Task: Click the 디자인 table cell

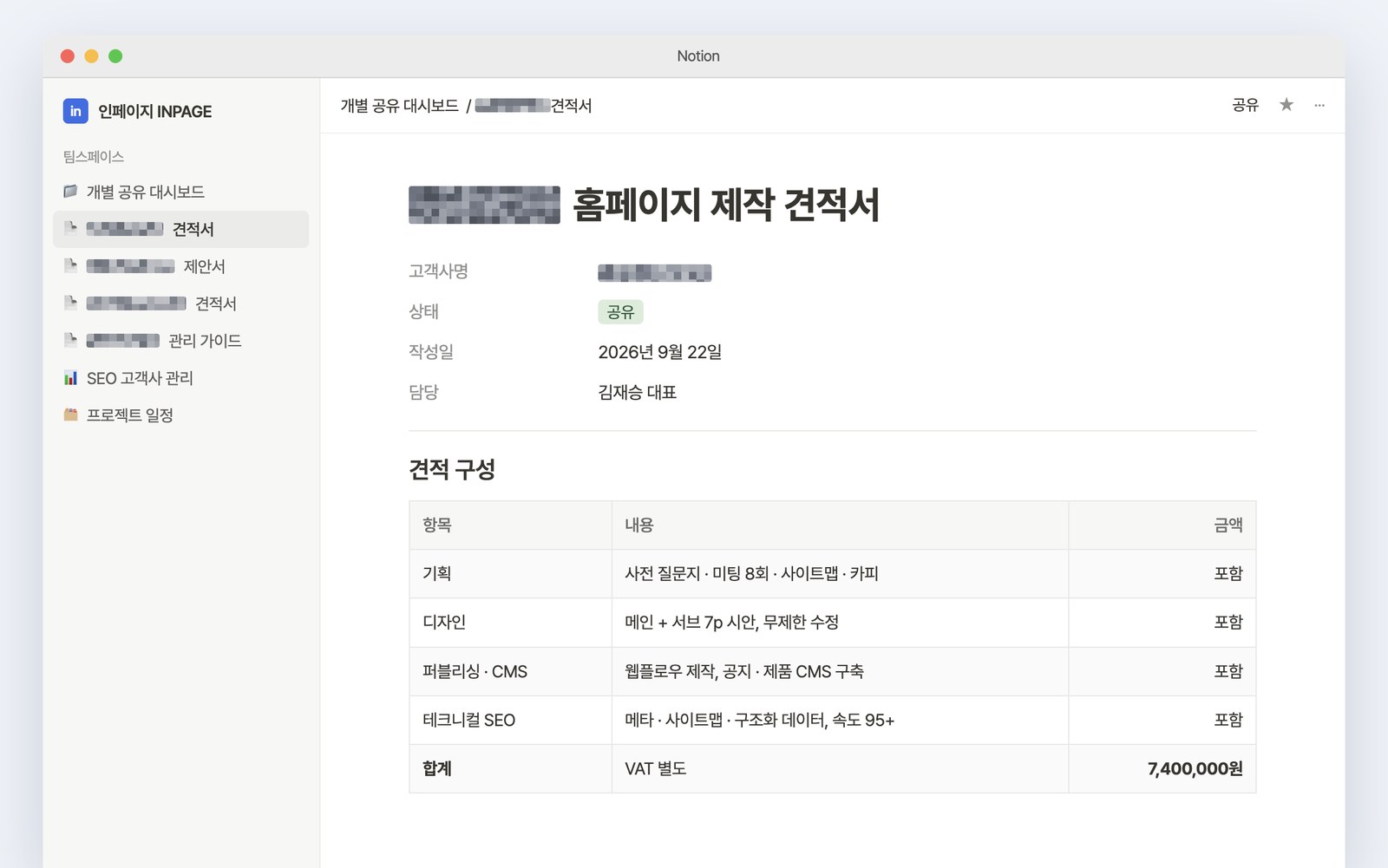Action: [511, 622]
